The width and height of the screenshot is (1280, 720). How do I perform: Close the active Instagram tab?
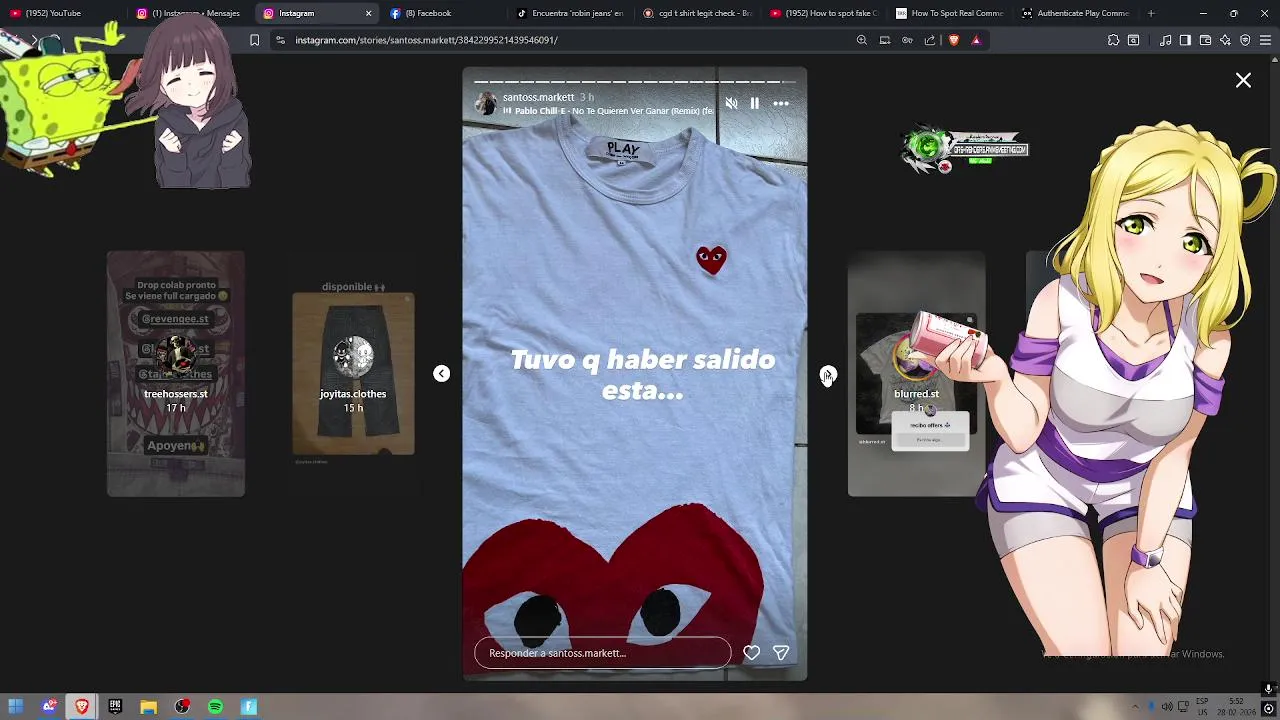pos(368,13)
